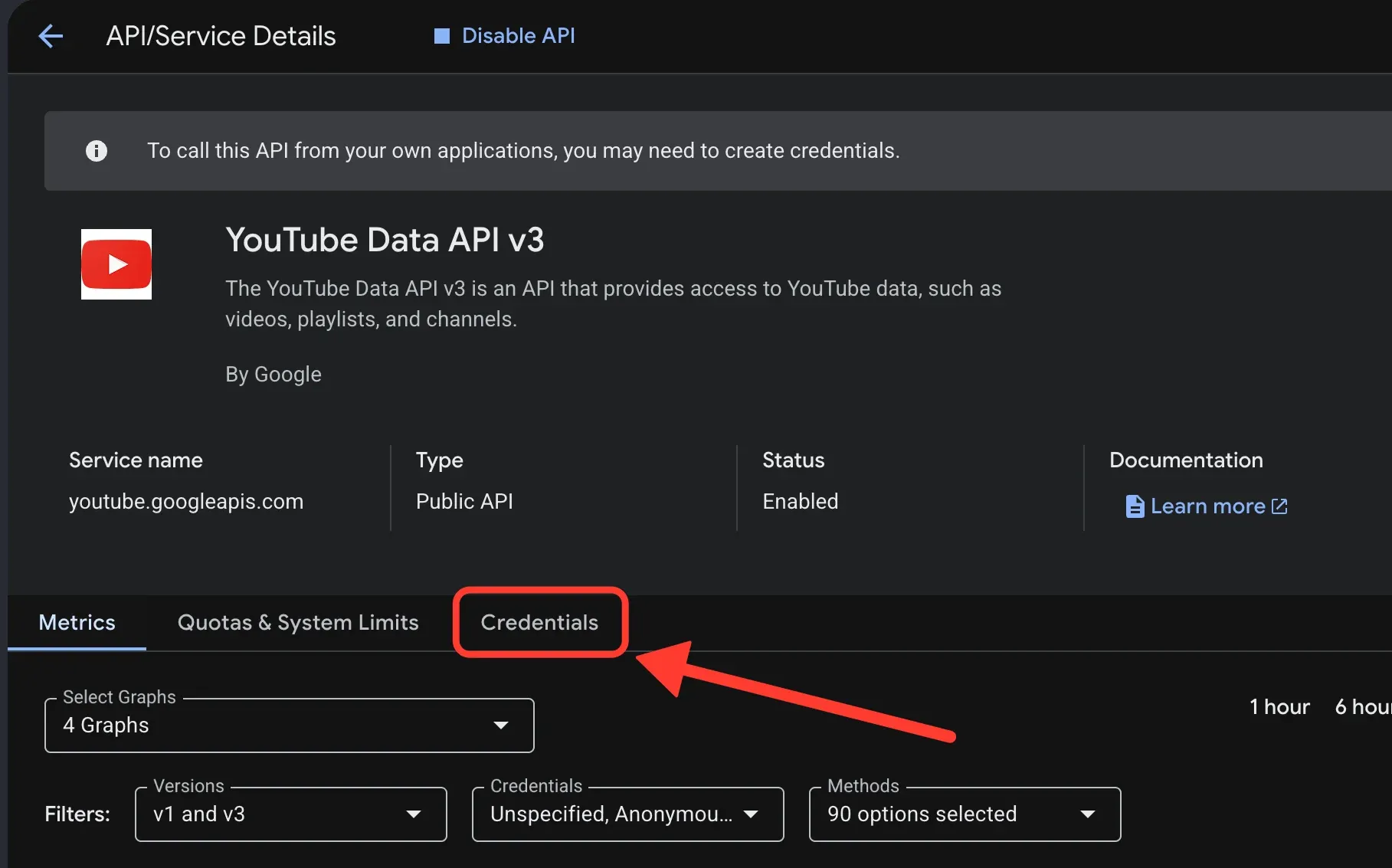Click the YouTube logo thumbnail
1392x868 pixels.
(x=116, y=264)
